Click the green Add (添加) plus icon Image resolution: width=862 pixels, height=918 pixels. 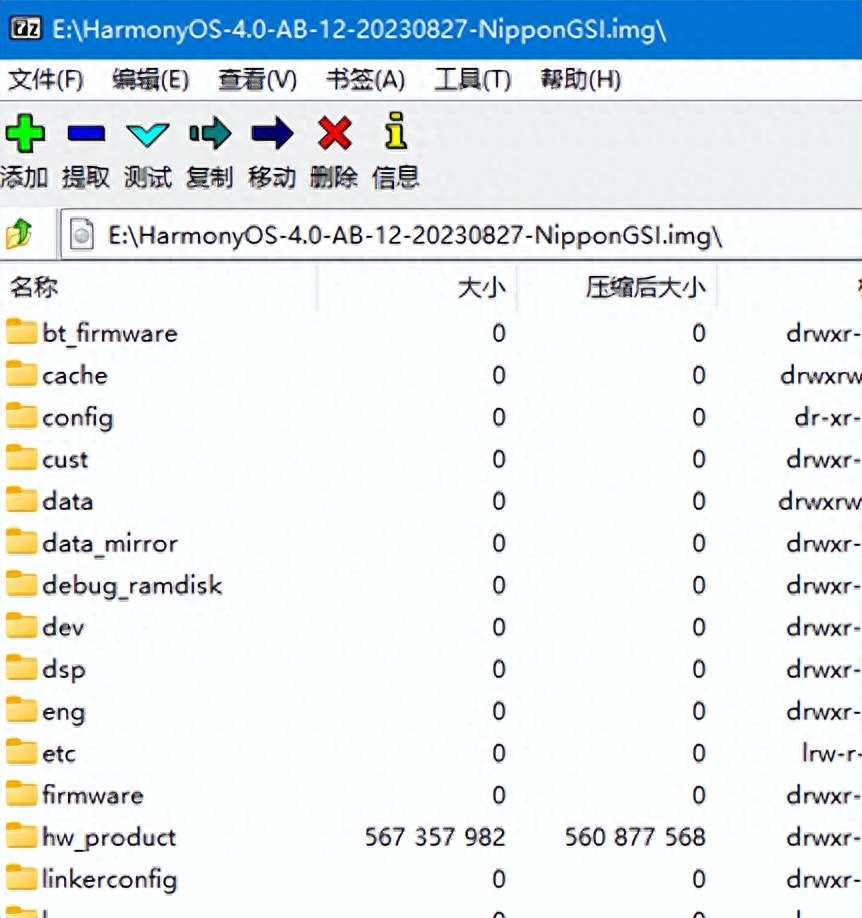(25, 133)
